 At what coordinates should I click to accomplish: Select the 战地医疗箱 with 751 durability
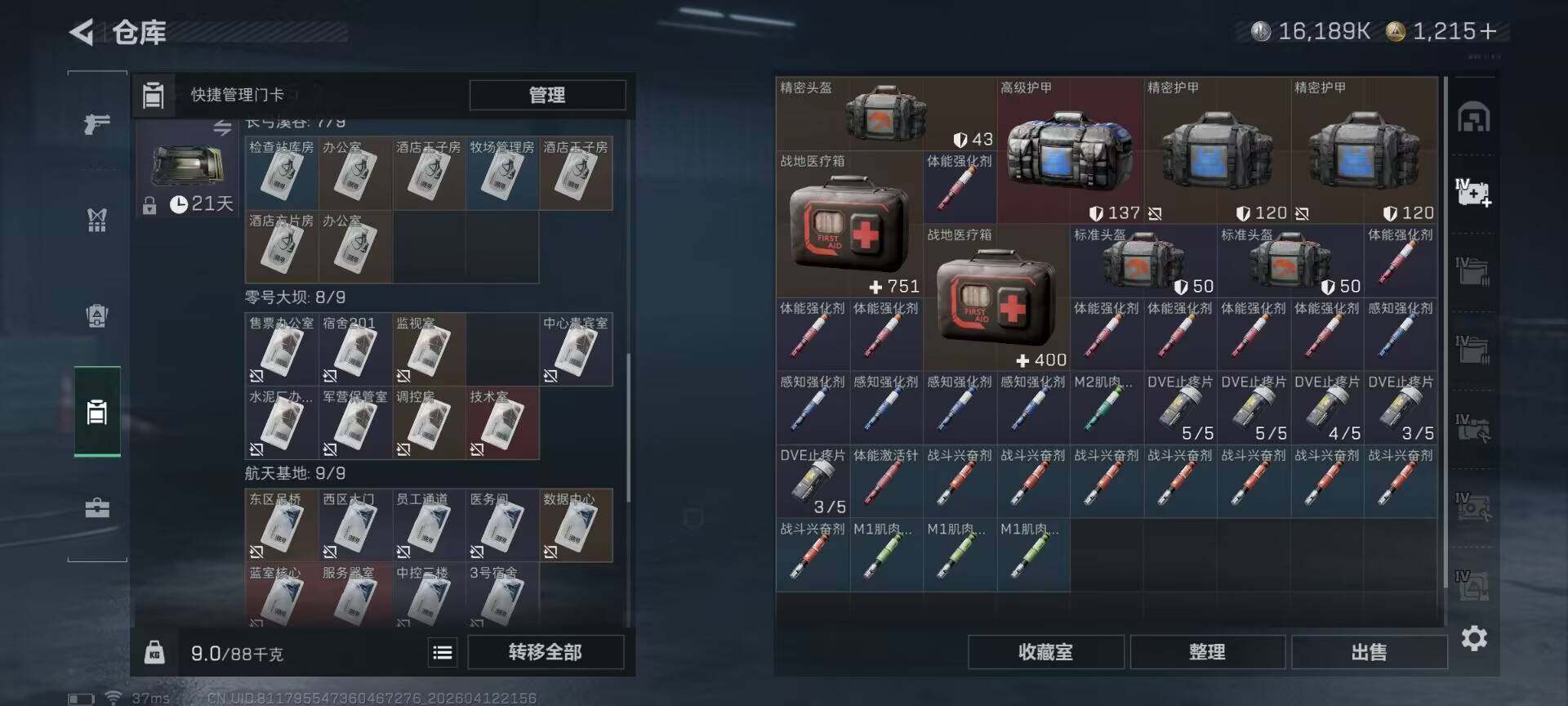point(849,224)
